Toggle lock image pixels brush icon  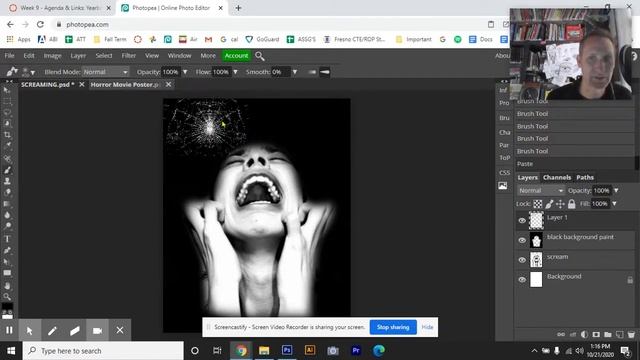click(549, 204)
